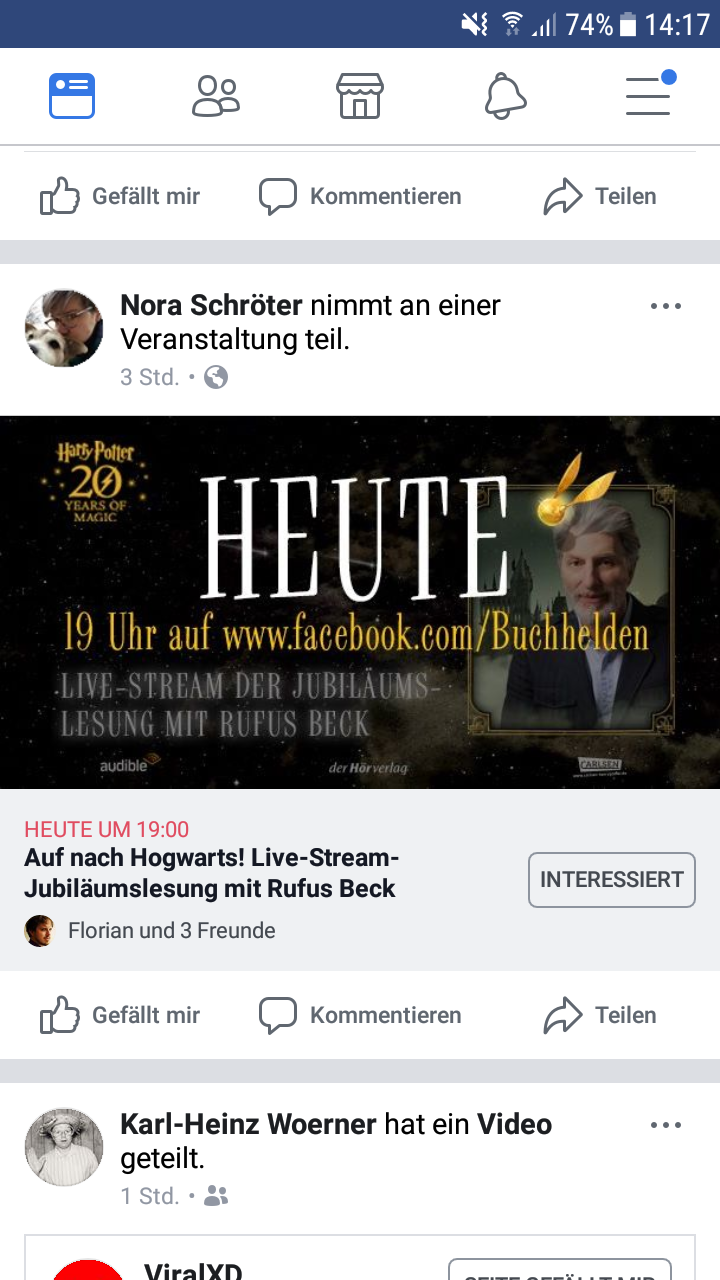Expand options menu on Nora Schröter's post
Image resolution: width=720 pixels, height=1280 pixels.
(x=666, y=306)
